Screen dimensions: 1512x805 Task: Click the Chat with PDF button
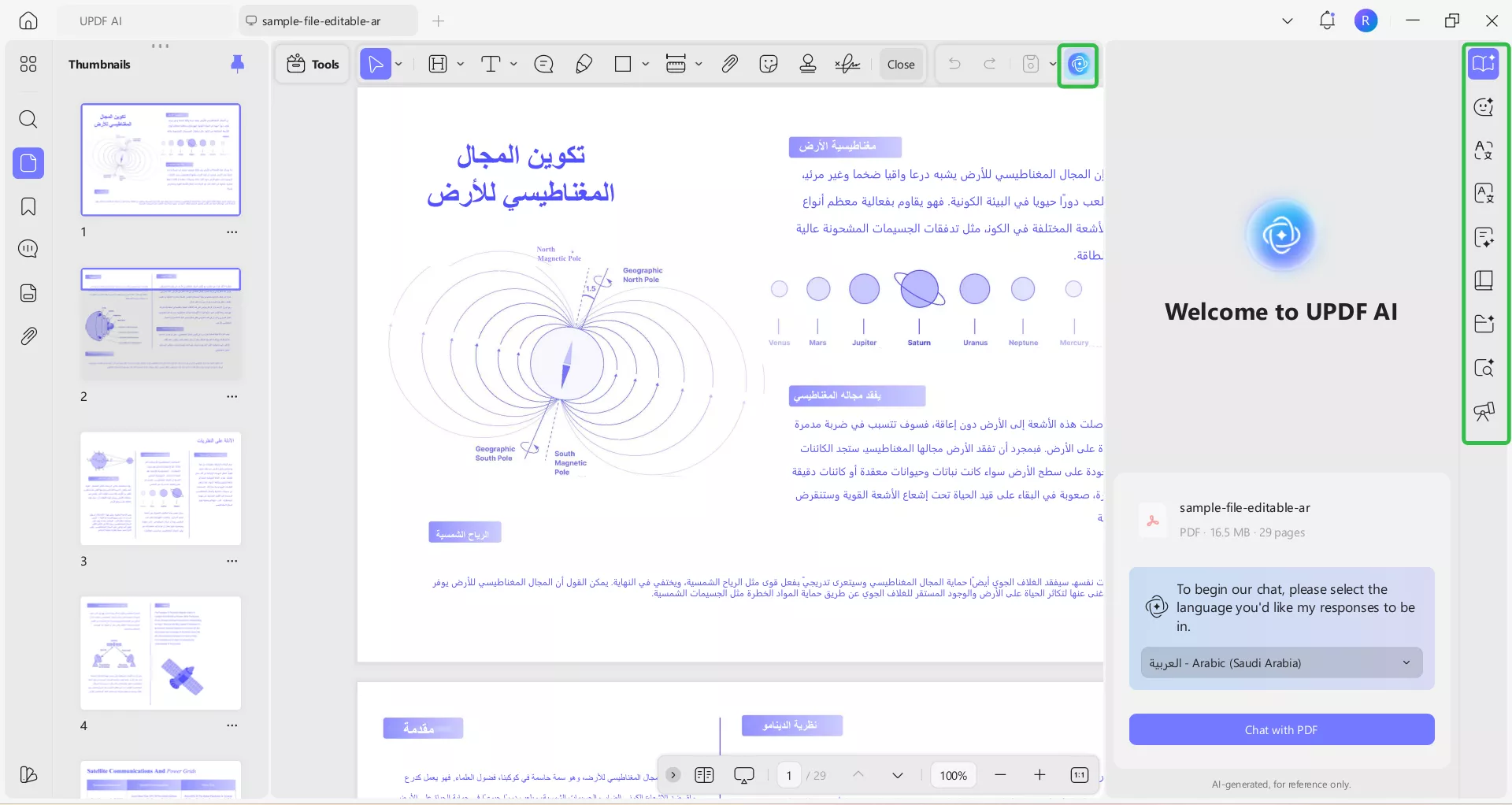coord(1281,729)
